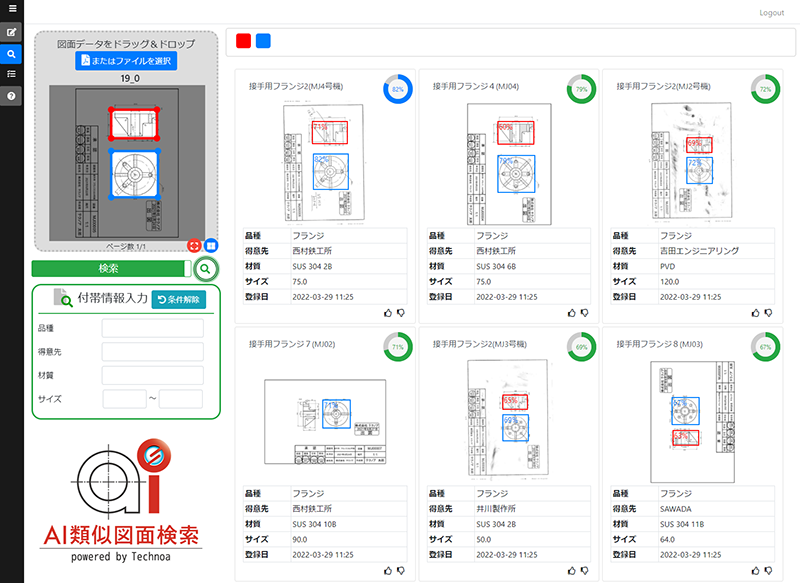800x583 pixels.
Task: Thumbs down 接手用フランジ8(MJ03) result
Action: [768, 571]
